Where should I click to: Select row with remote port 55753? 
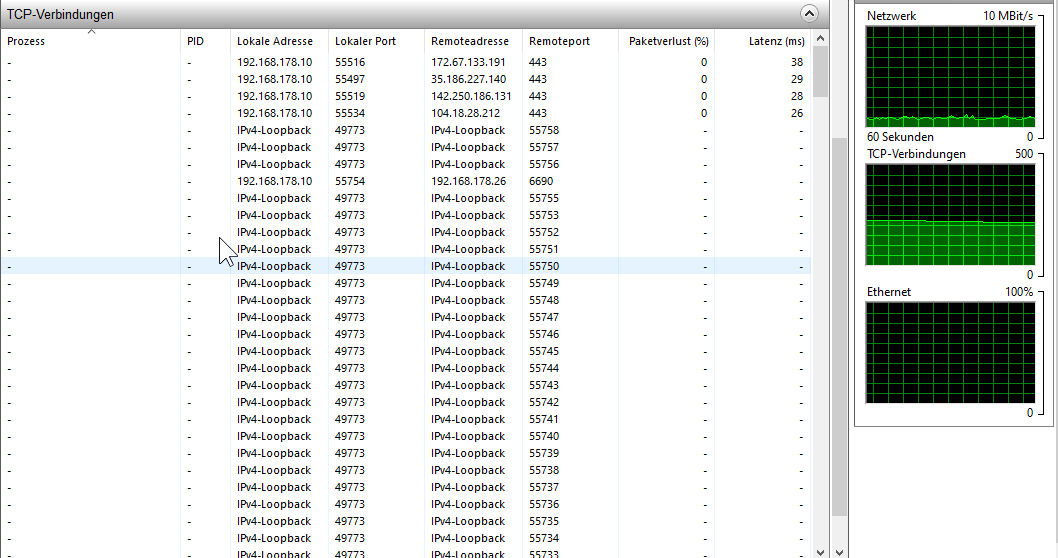coord(406,215)
